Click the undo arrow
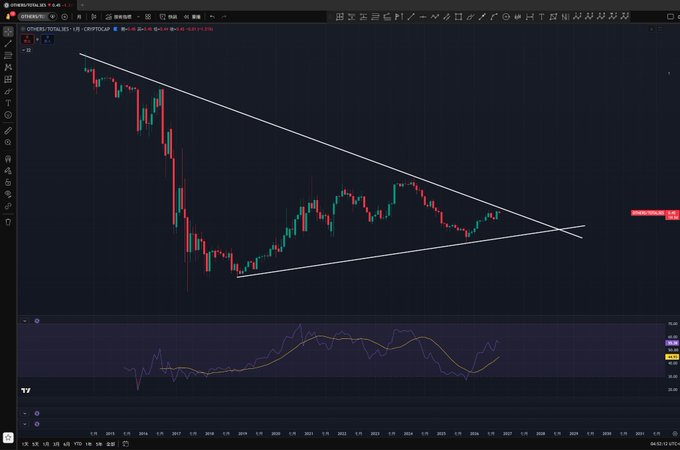This screenshot has width=680, height=450. point(212,16)
